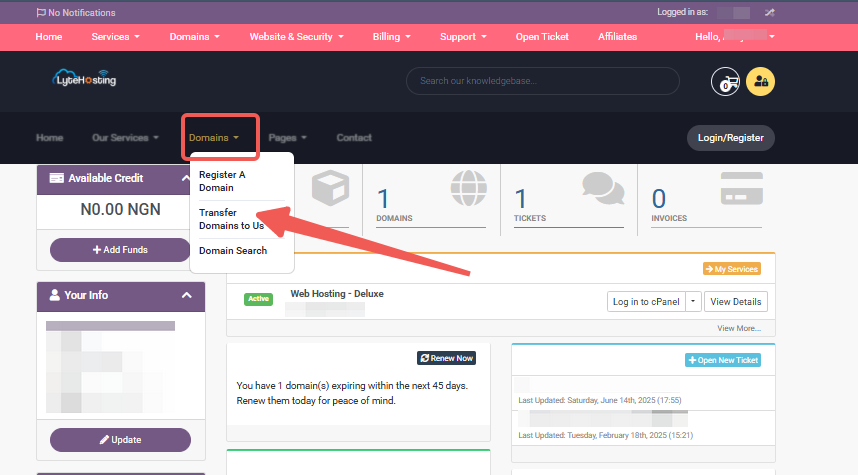858x475 pixels.
Task: Go to Home in the pink bar
Action: coord(49,37)
